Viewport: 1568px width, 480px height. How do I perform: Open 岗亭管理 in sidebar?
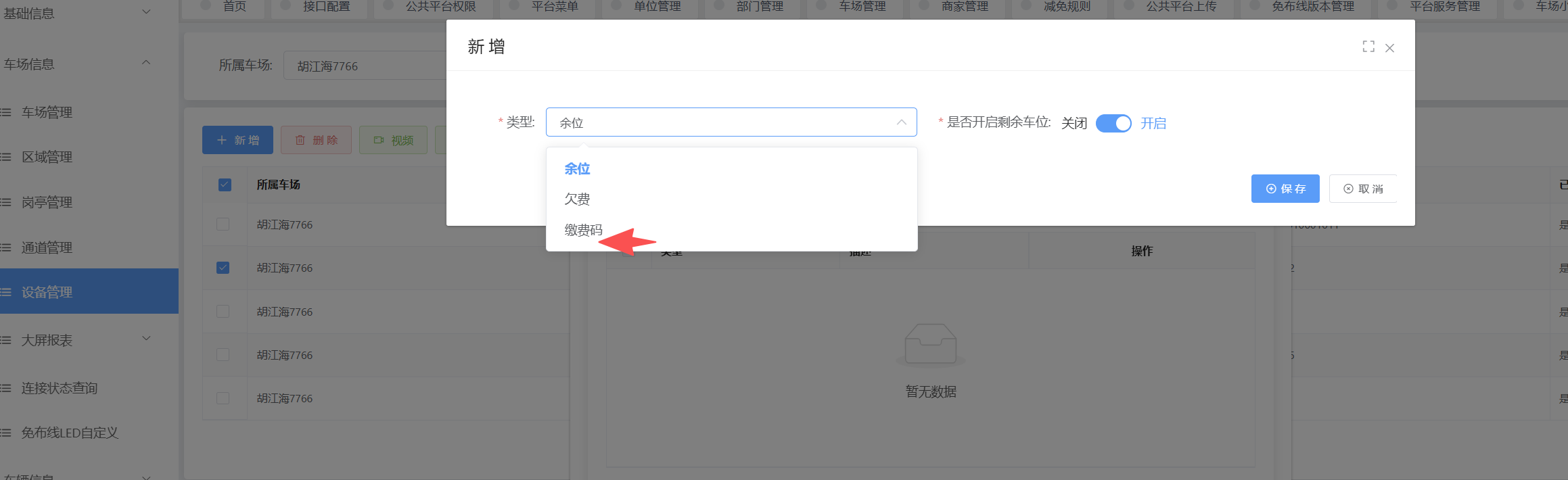tap(89, 202)
